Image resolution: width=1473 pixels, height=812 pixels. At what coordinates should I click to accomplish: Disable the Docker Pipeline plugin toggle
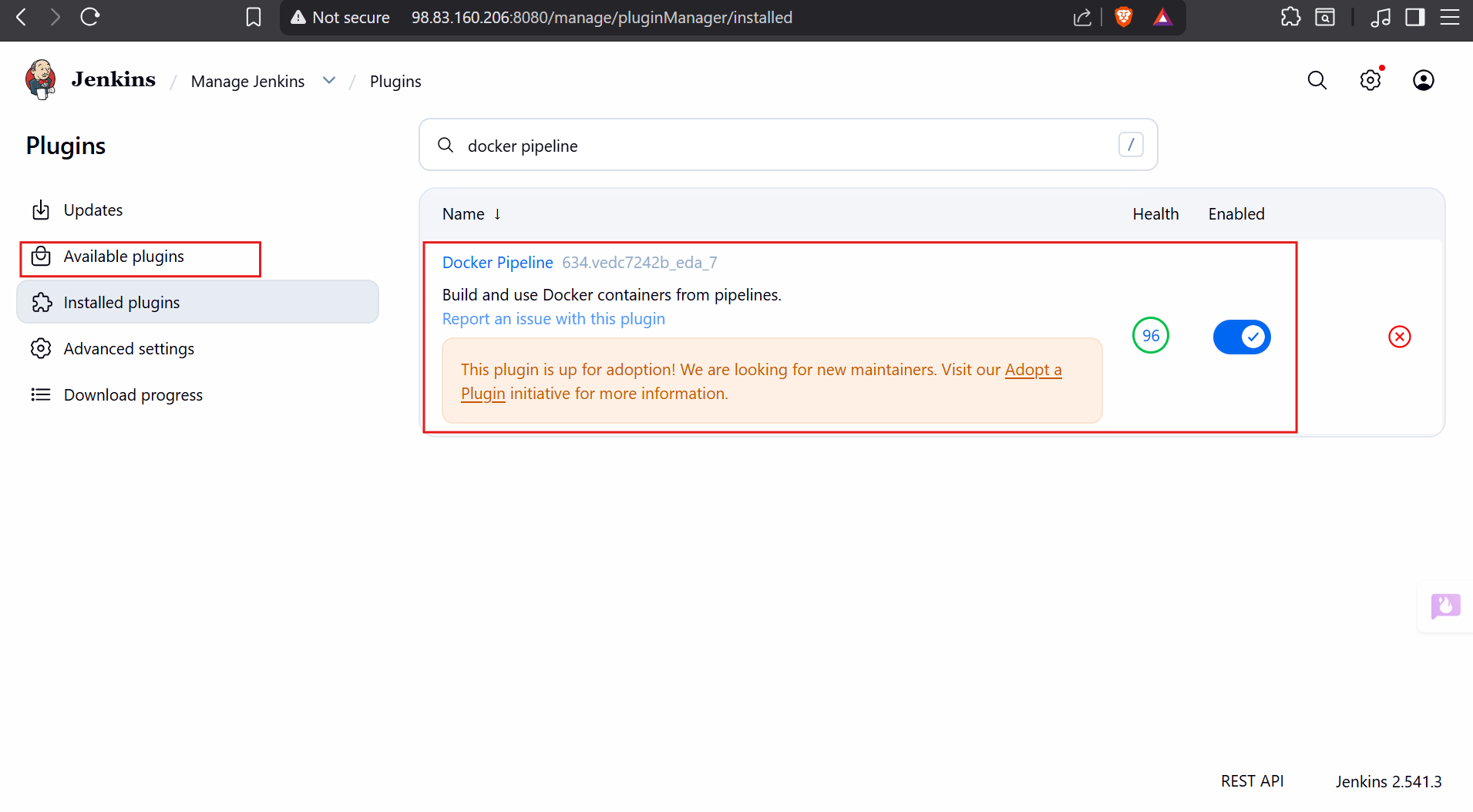point(1242,337)
